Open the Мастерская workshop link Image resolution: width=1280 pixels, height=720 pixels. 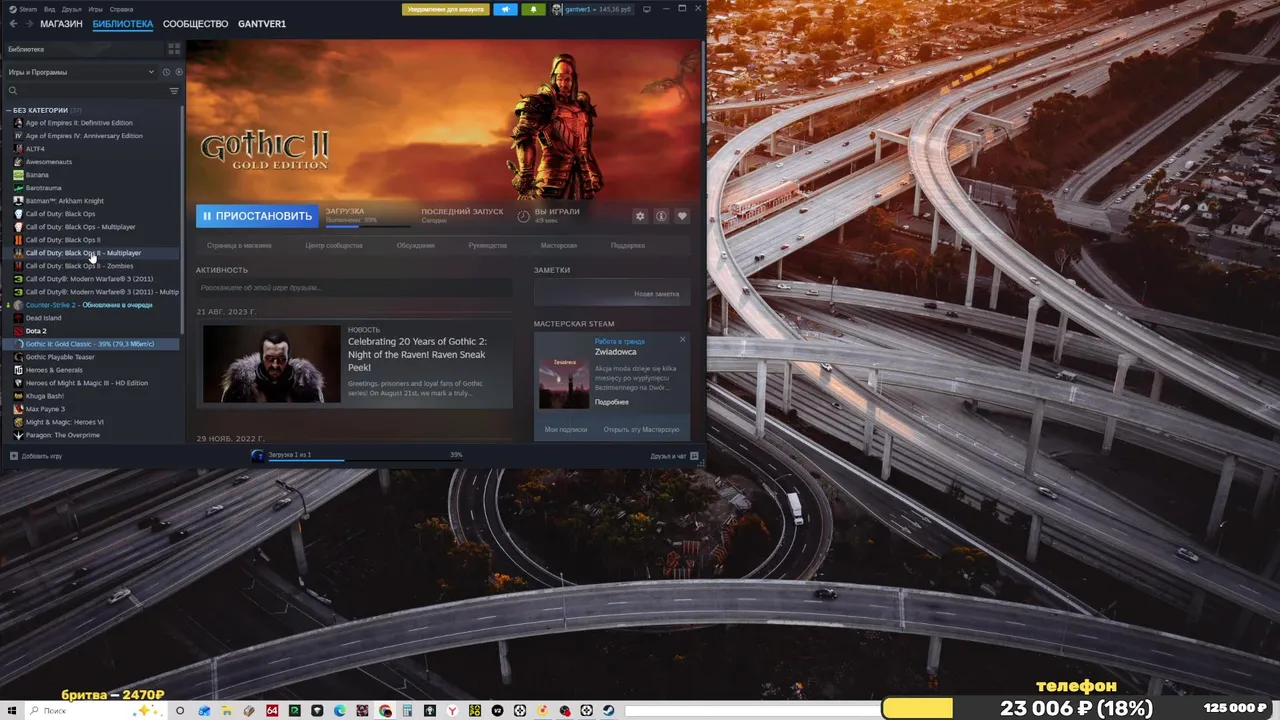click(559, 245)
